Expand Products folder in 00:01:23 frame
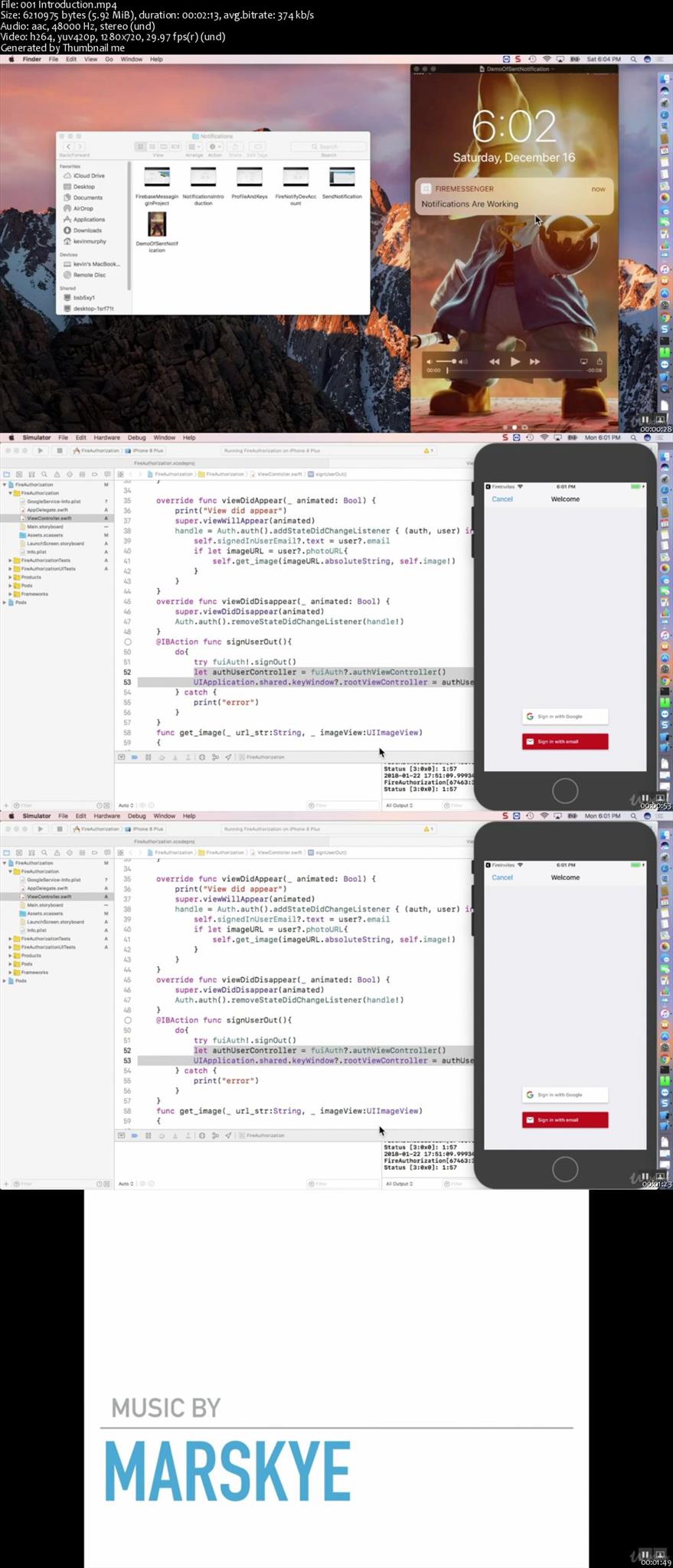Viewport: 673px width, 1568px height. coord(10,955)
